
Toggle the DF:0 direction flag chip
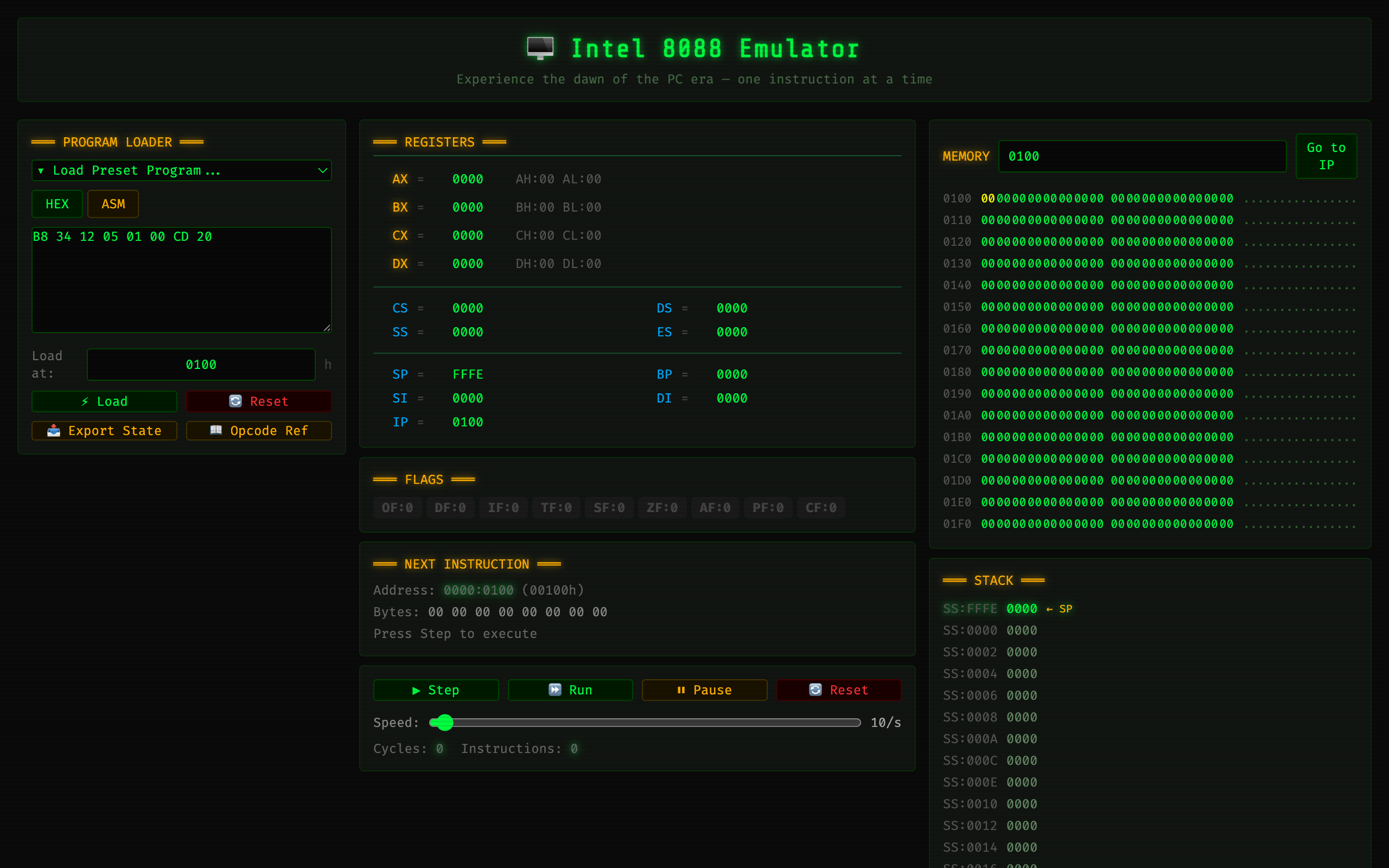(450, 507)
